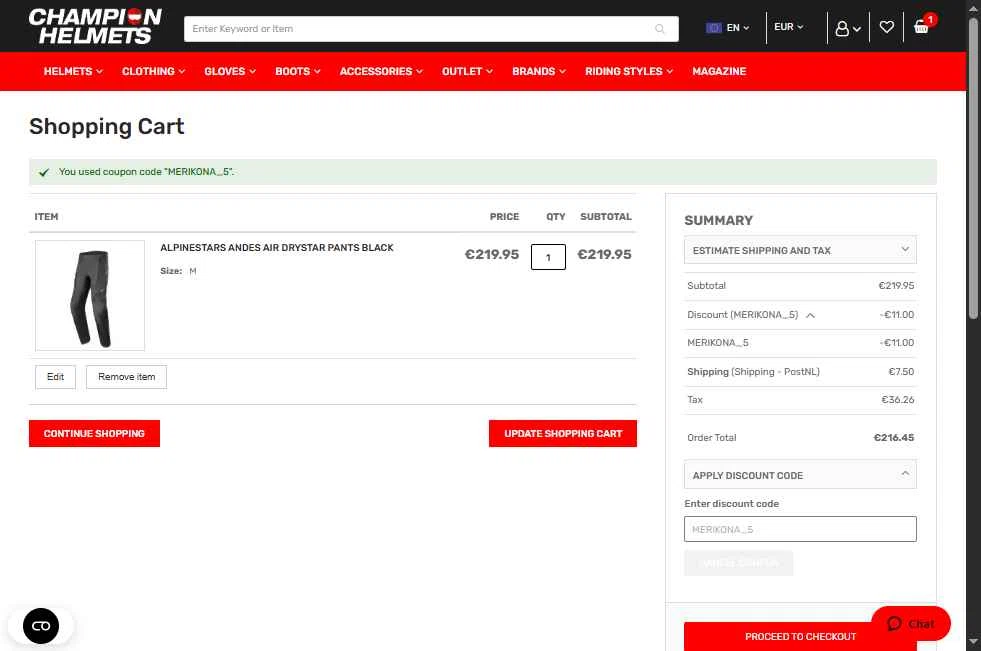Open the Boots menu

(x=298, y=71)
